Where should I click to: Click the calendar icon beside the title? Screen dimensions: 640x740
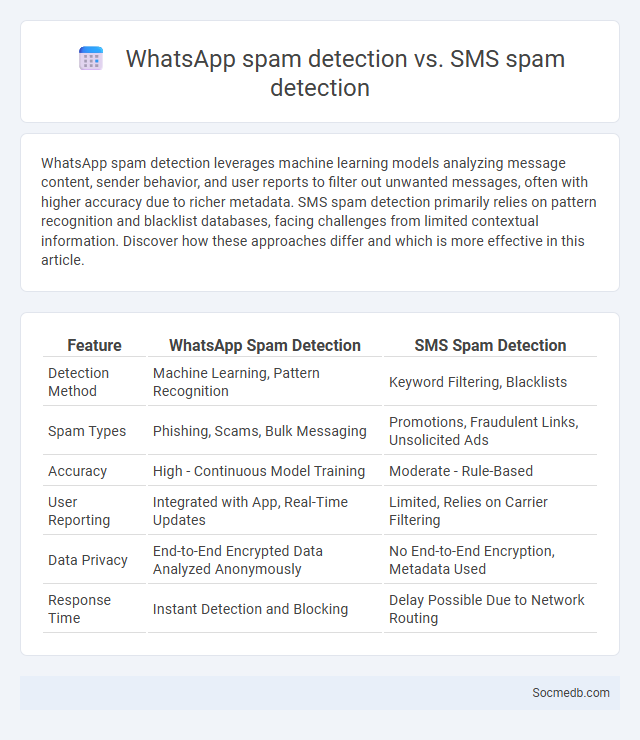click(91, 59)
